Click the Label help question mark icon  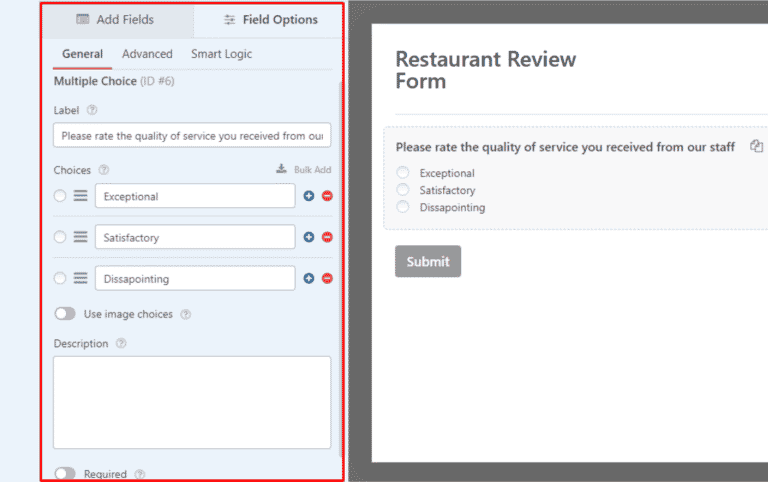point(92,110)
